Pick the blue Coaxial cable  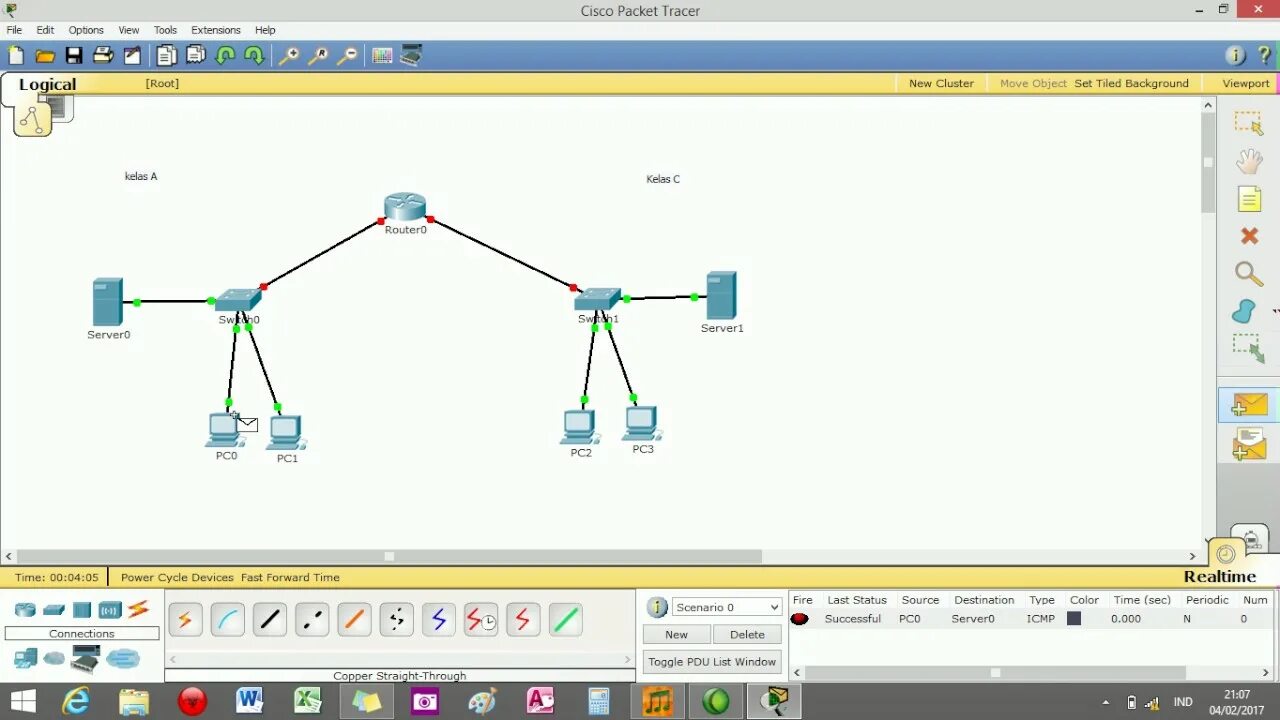coord(439,620)
